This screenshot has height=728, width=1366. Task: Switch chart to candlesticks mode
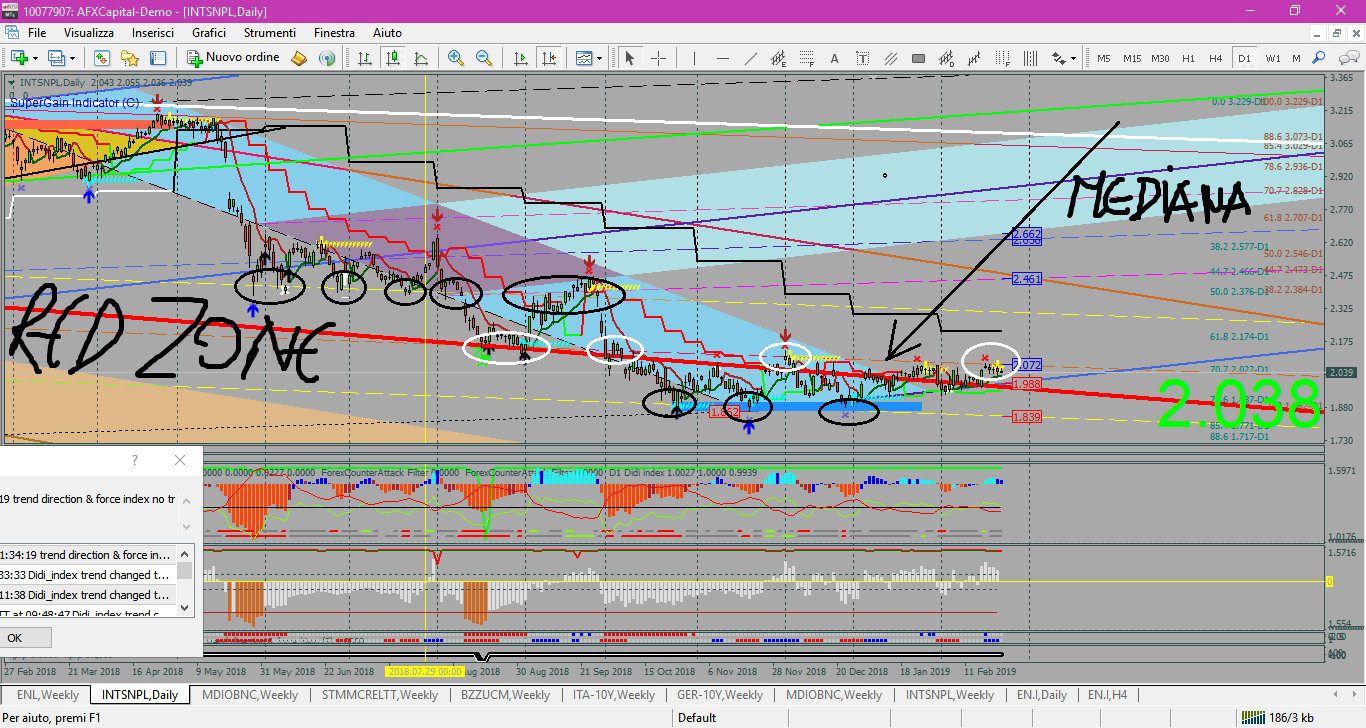click(393, 58)
